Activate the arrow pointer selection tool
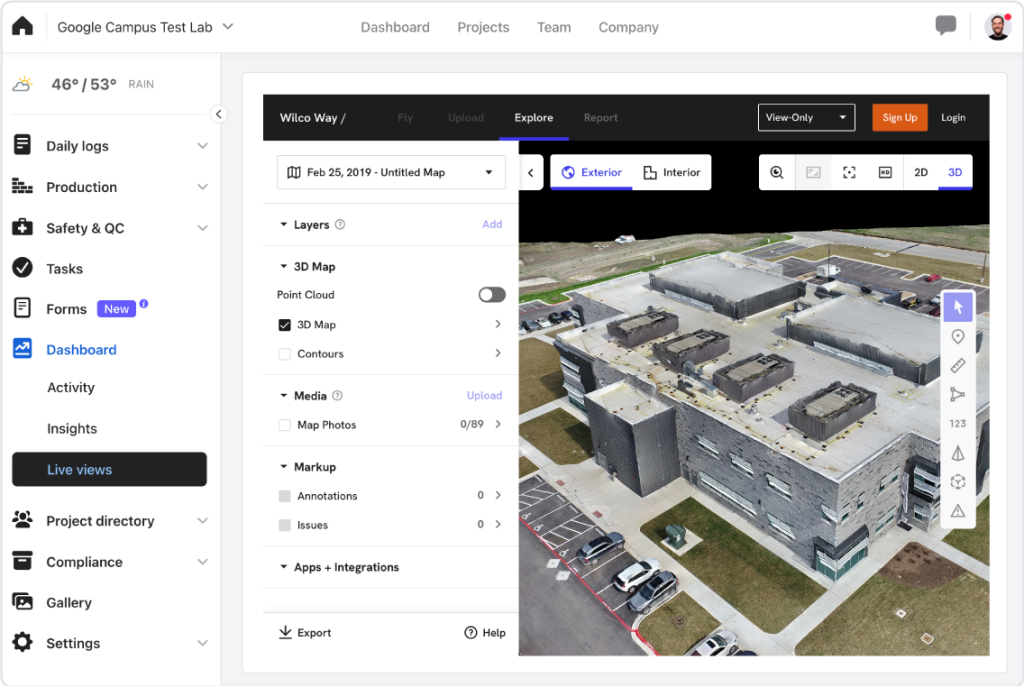Image resolution: width=1024 pixels, height=686 pixels. 957,307
